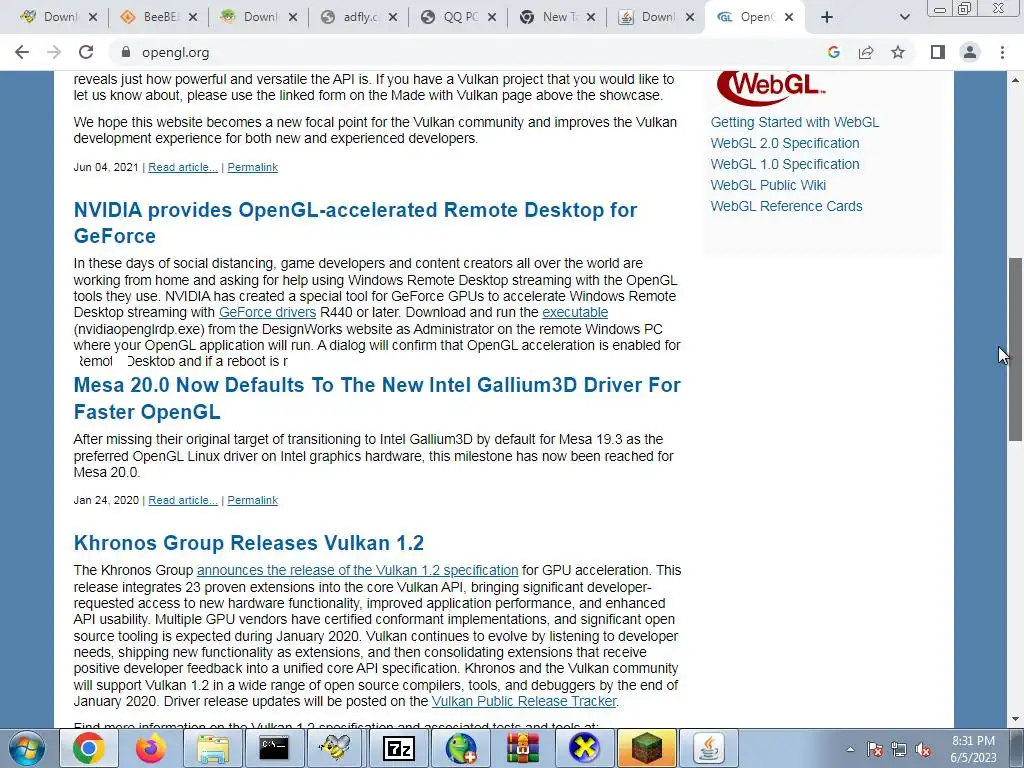Close the active OpenGL tab
The image size is (1024, 768).
789,18
